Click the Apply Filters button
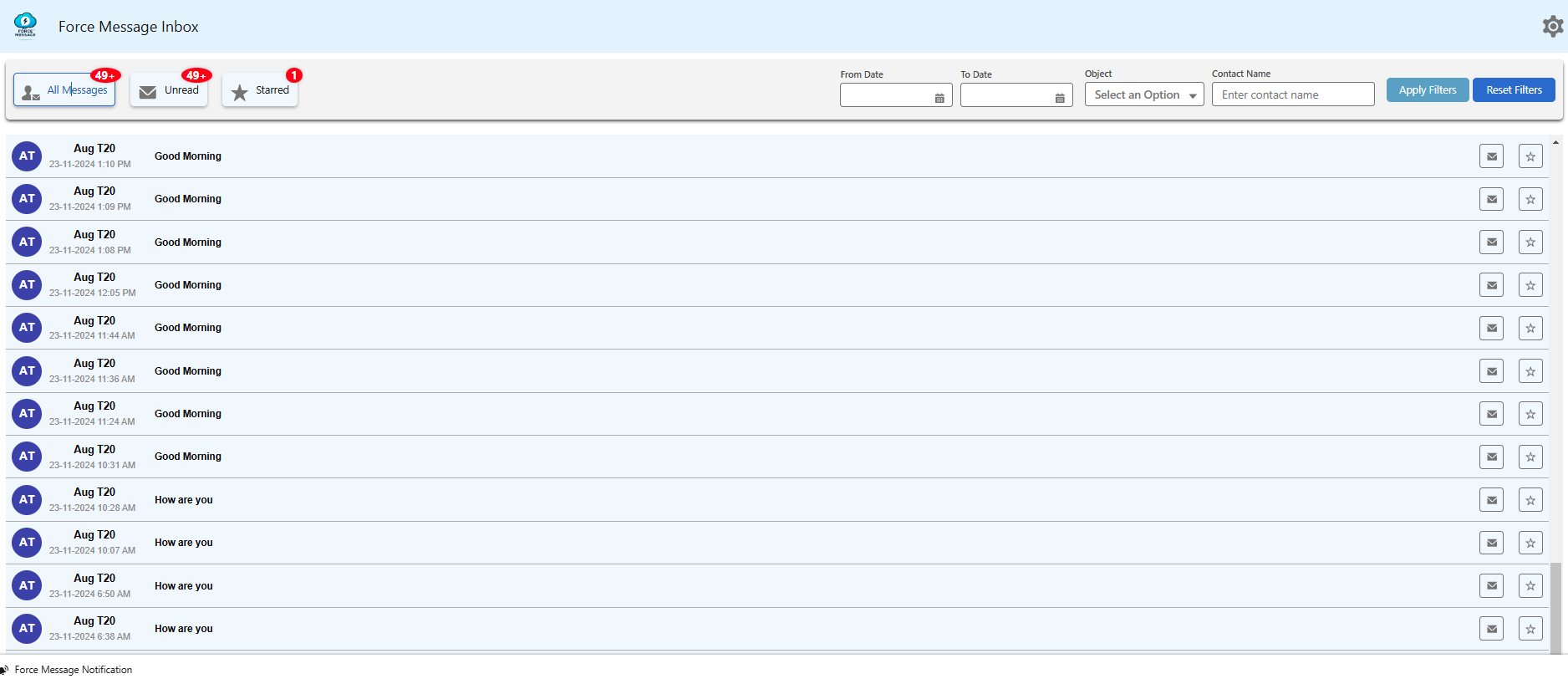1568x684 pixels. tap(1427, 90)
